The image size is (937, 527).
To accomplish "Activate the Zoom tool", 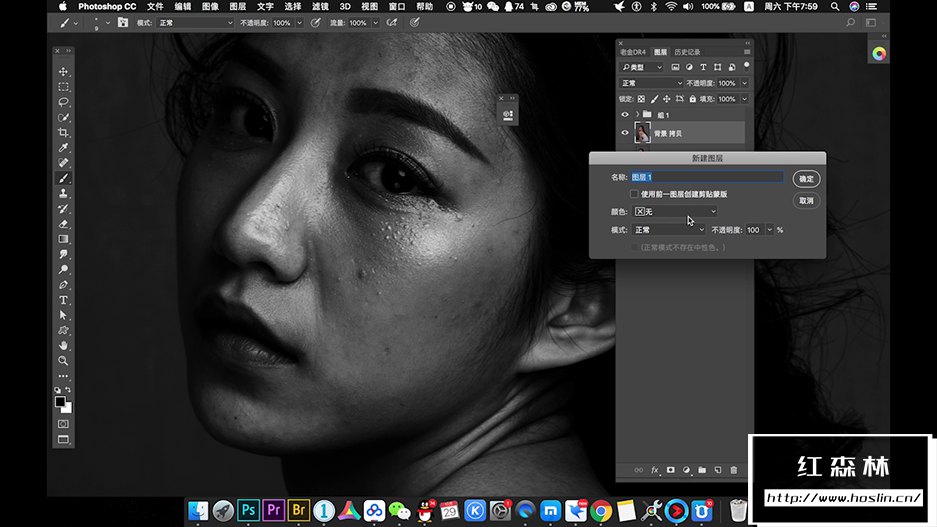I will pyautogui.click(x=63, y=360).
